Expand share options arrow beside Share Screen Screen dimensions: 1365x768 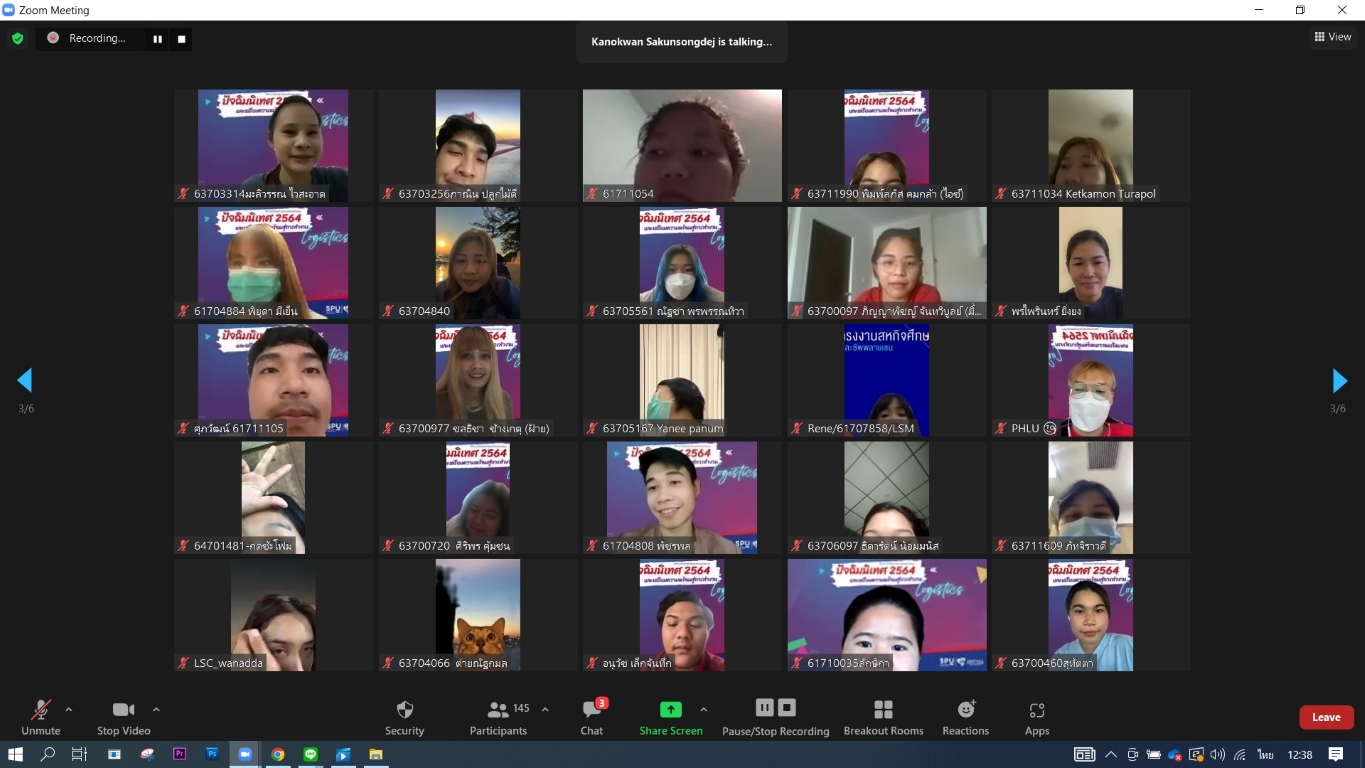point(704,710)
